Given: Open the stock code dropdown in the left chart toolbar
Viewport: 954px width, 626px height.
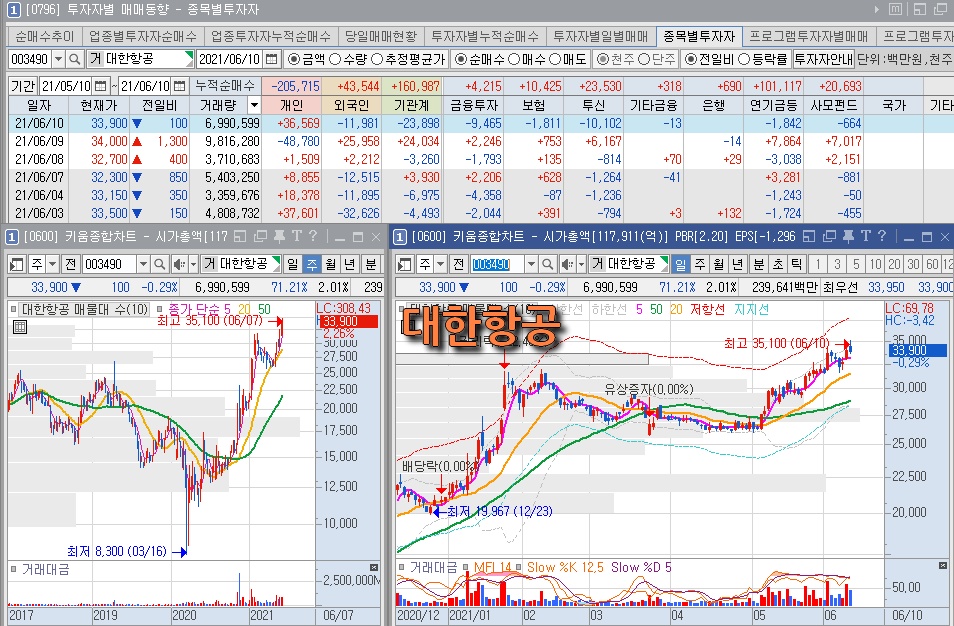Looking at the screenshot, I should [143, 264].
